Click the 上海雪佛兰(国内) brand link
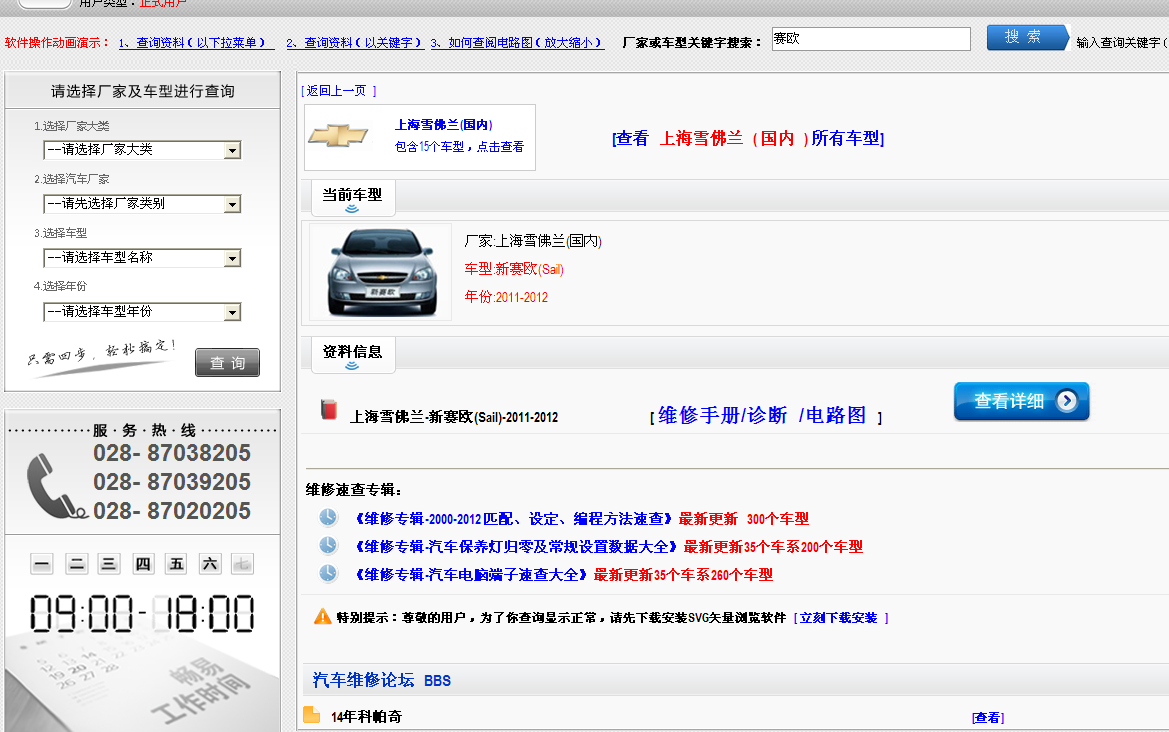This screenshot has height=732, width=1169. [444, 124]
